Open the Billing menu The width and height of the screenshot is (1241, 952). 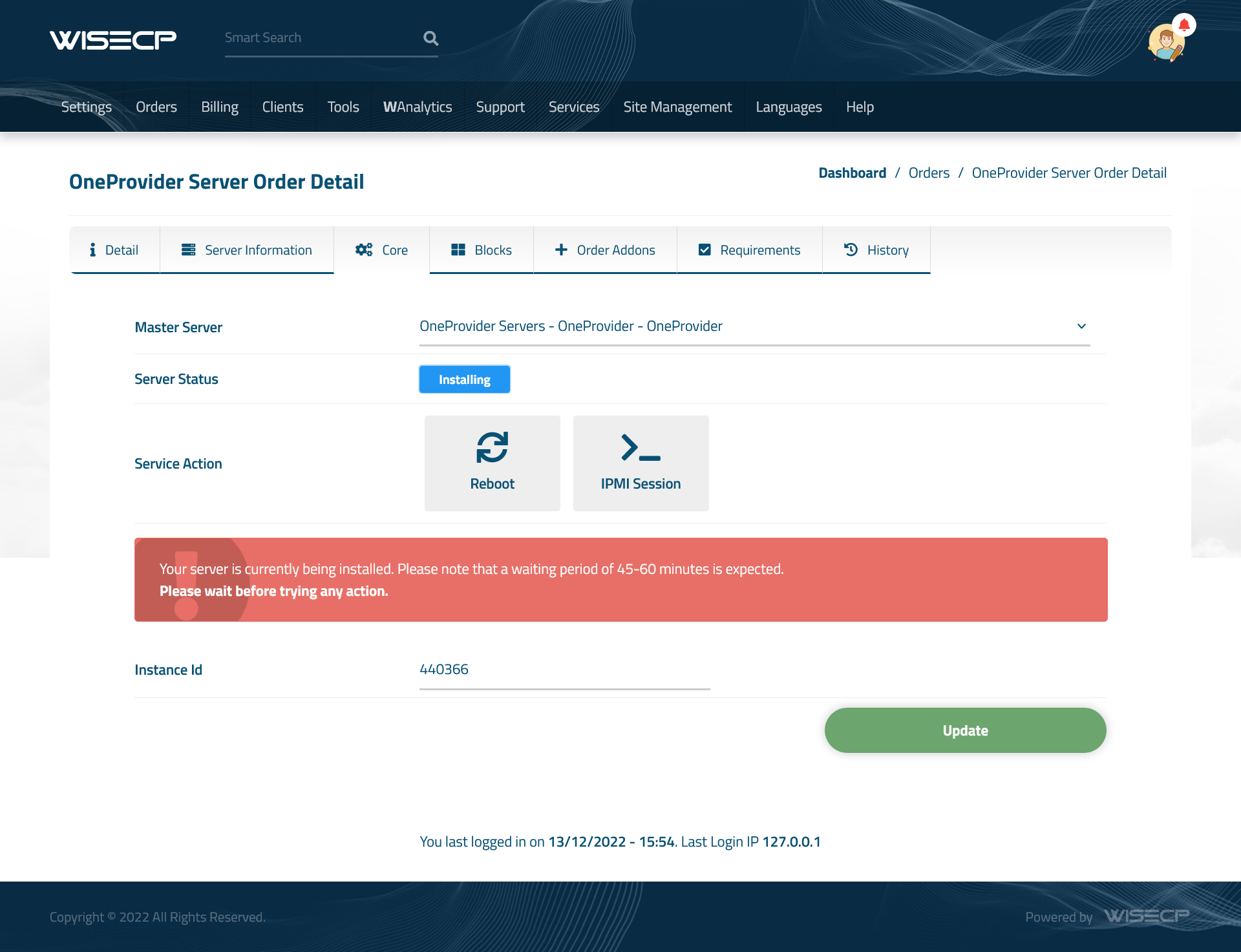point(220,107)
